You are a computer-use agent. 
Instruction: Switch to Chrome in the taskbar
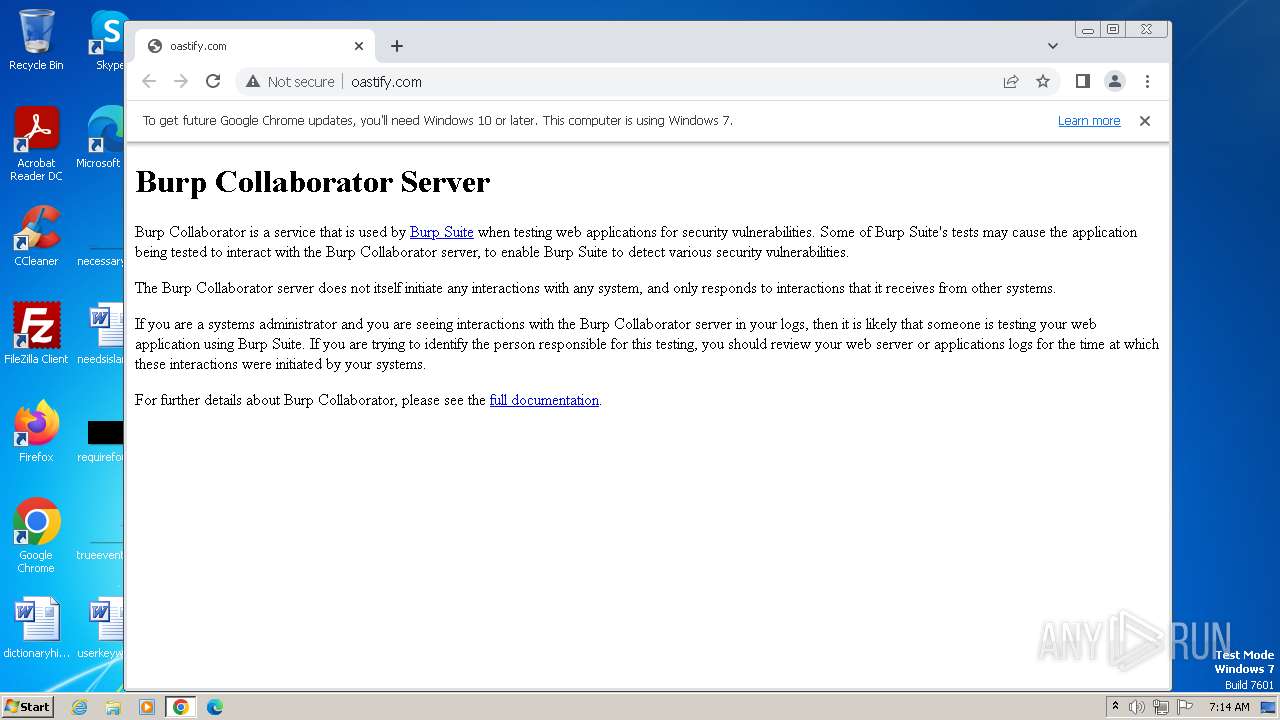(x=181, y=707)
